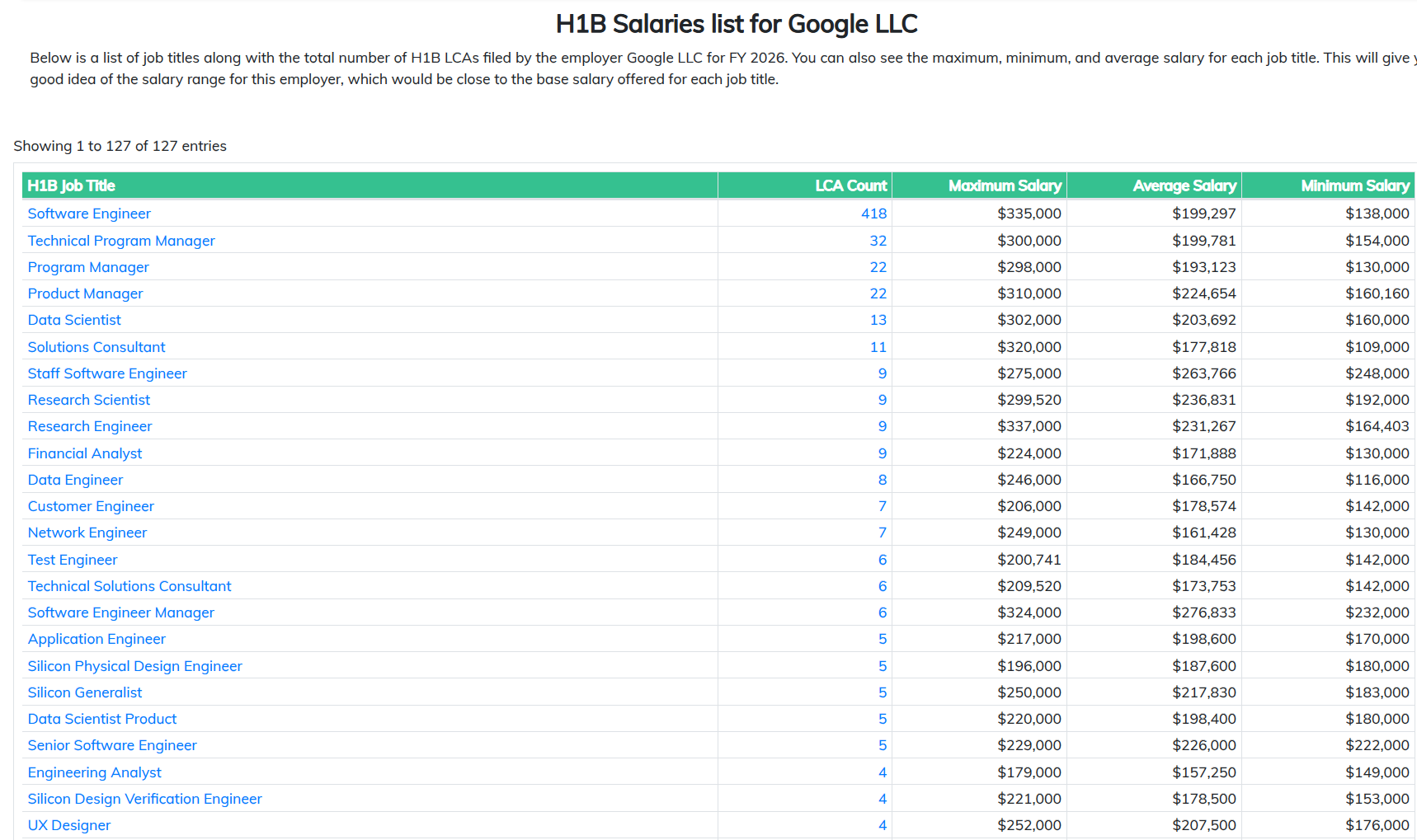Open the Silicon Physical Design Engineer link

coord(135,666)
